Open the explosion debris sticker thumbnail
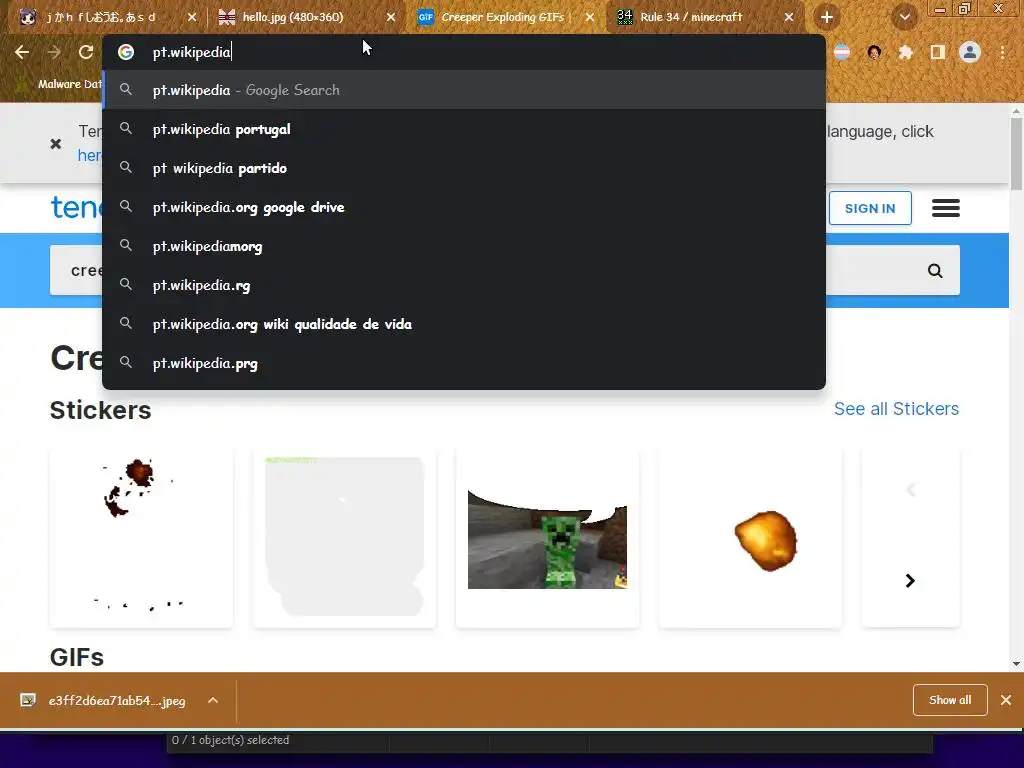The width and height of the screenshot is (1024, 768). point(141,538)
